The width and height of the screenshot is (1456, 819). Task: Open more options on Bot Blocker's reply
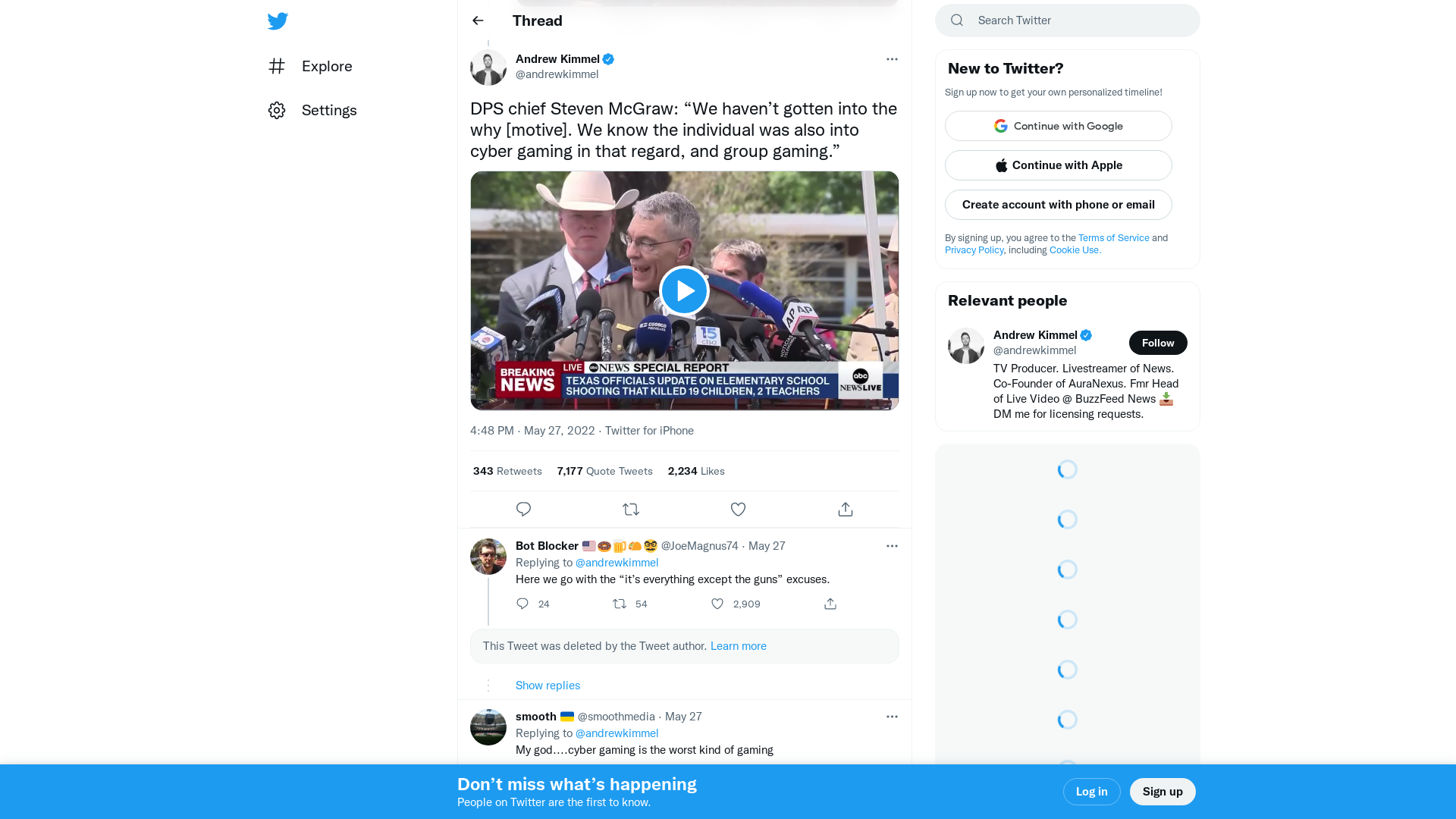[x=892, y=546]
